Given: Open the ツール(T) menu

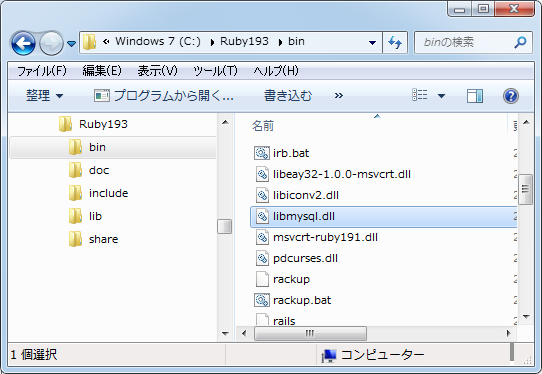Looking at the screenshot, I should tap(215, 71).
